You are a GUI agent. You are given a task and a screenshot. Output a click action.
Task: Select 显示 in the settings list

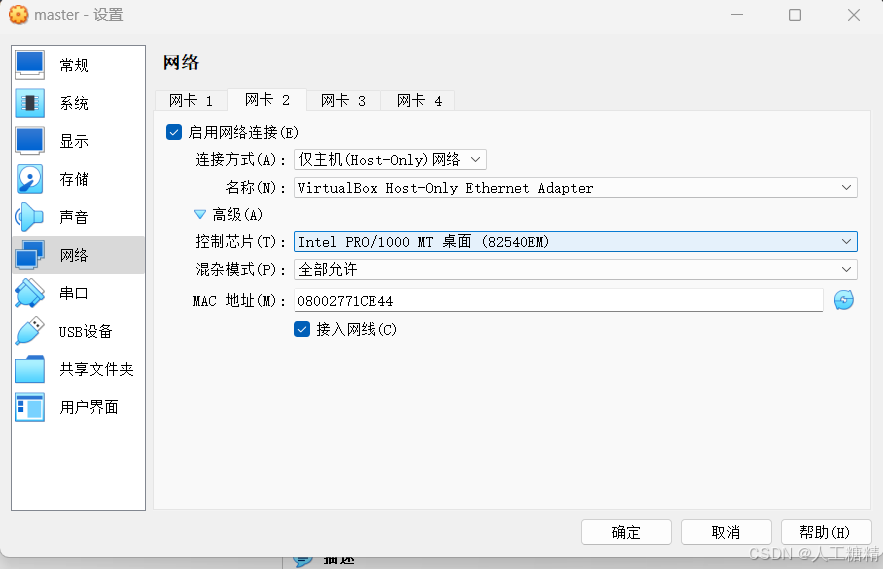tap(78, 141)
